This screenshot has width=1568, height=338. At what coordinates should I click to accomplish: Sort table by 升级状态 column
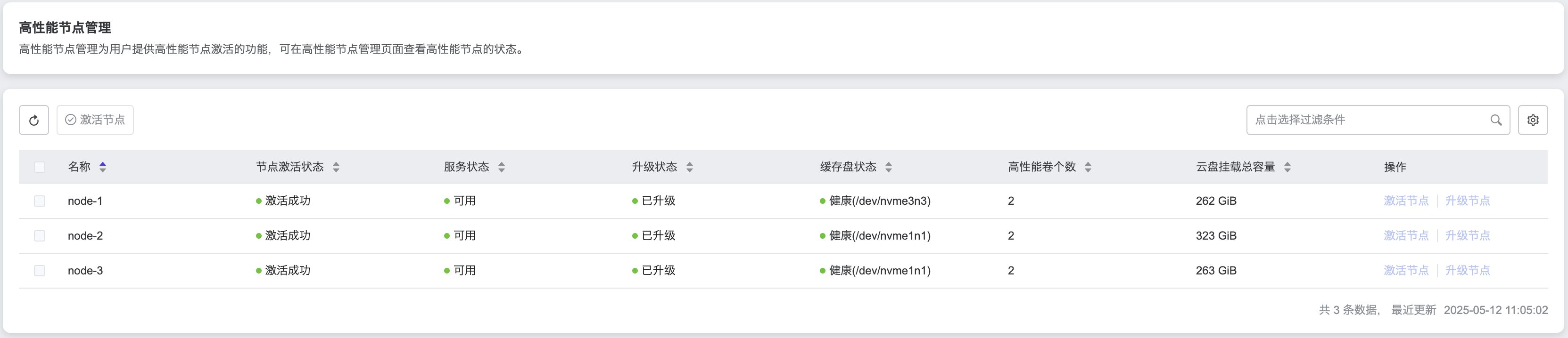(x=690, y=167)
